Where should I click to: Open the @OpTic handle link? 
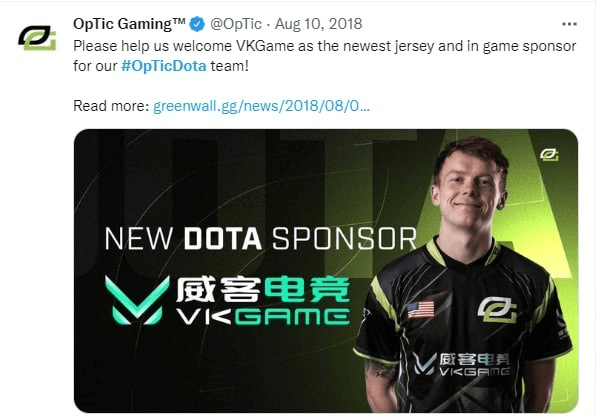coord(236,24)
